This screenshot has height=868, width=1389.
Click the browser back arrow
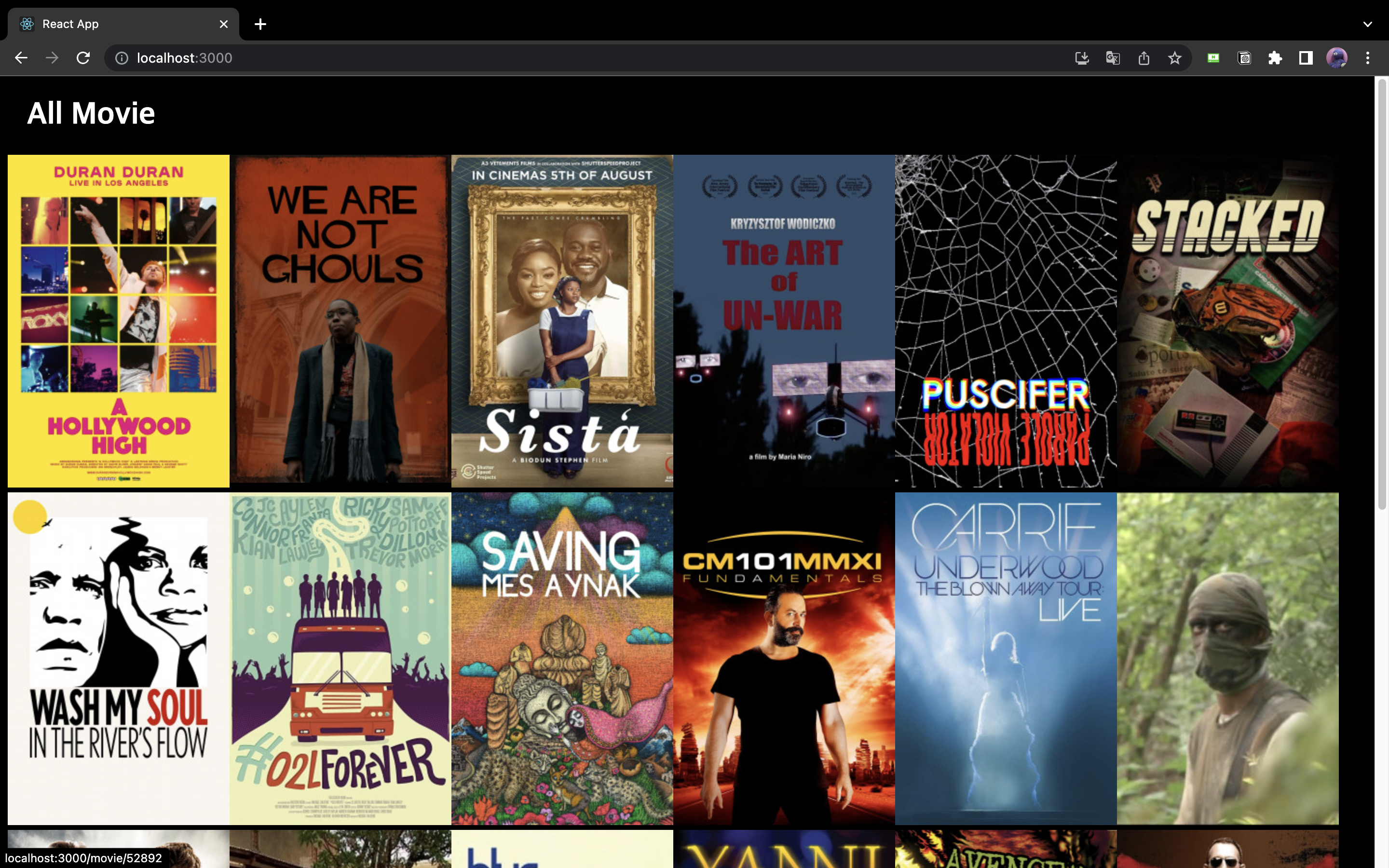(21, 58)
